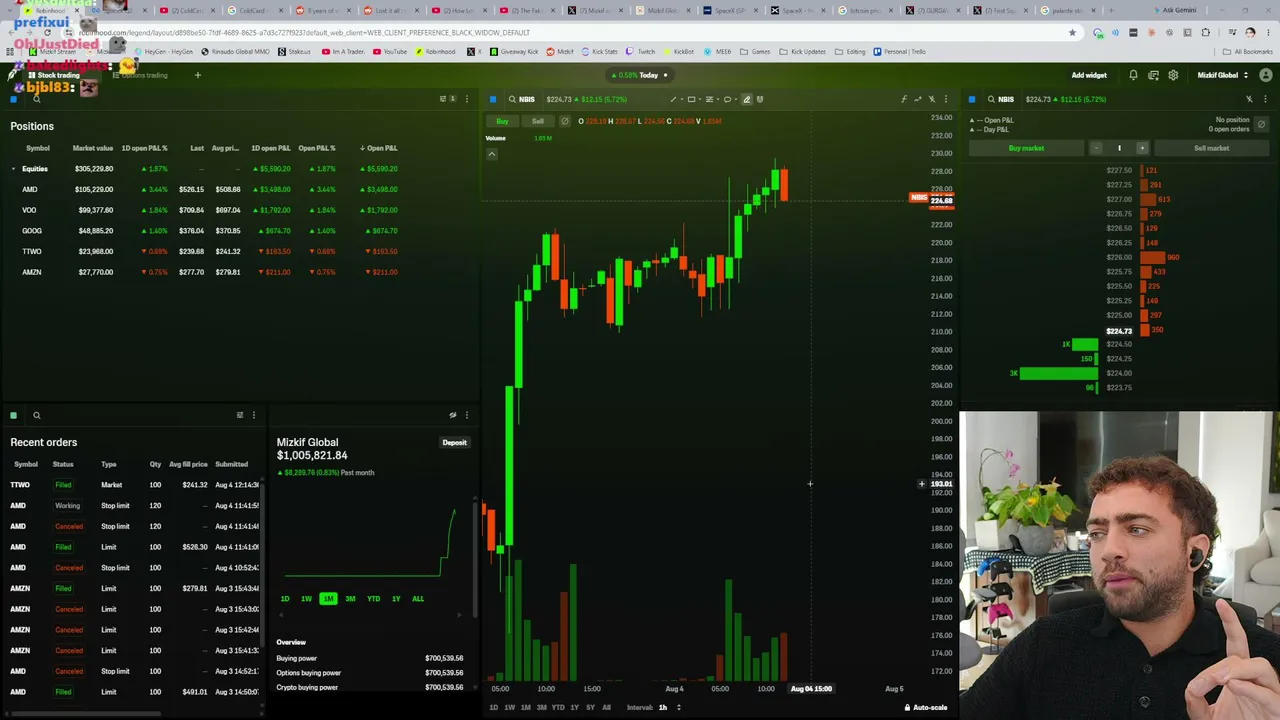Collapse the Volume indicator pane chevron
The width and height of the screenshot is (1280, 720).
click(x=491, y=154)
